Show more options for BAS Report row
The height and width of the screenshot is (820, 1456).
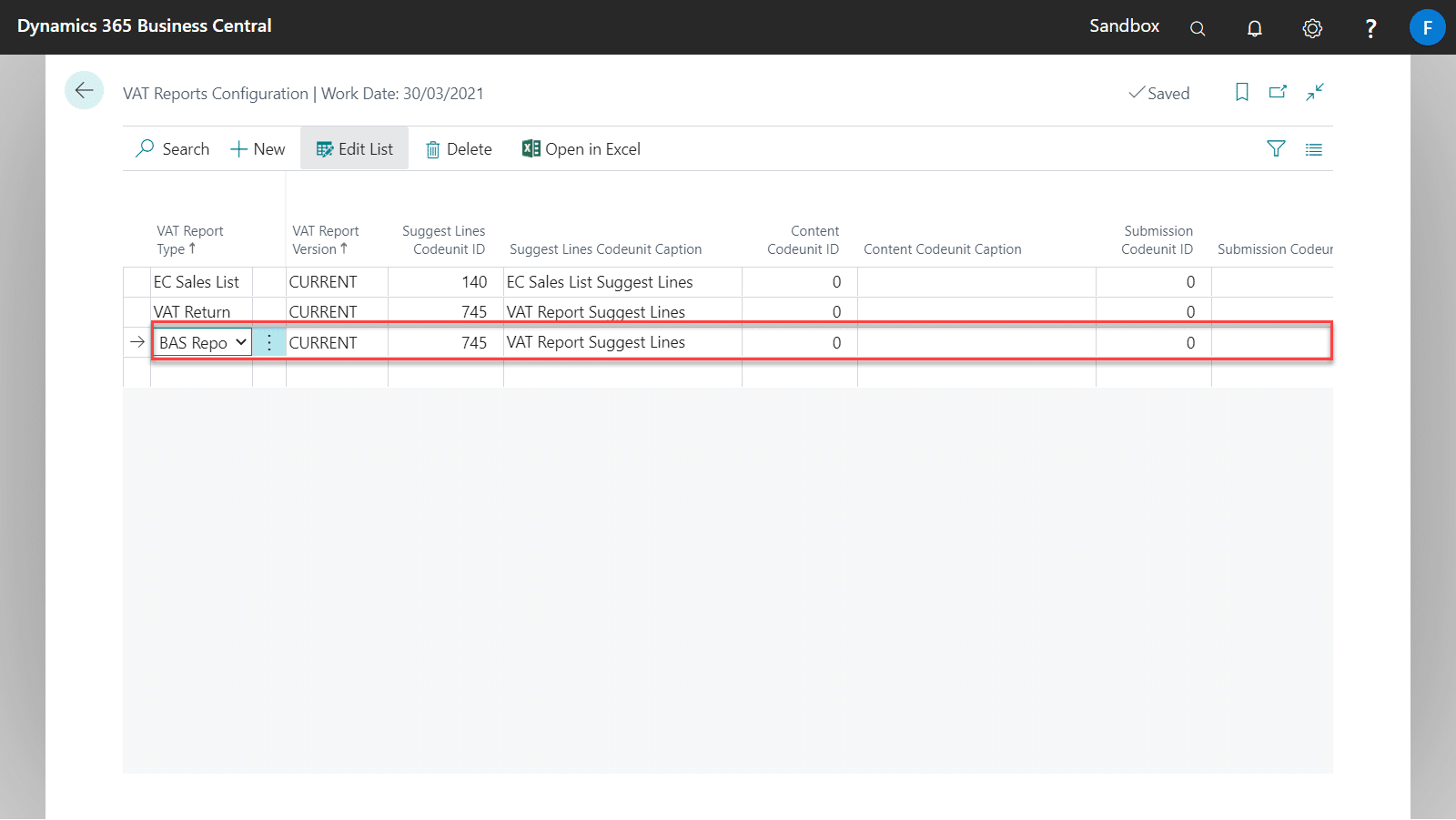[269, 342]
